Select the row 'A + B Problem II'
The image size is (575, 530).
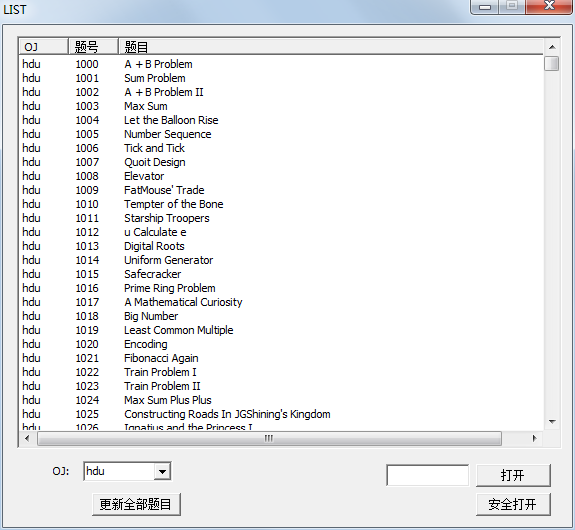(281, 92)
